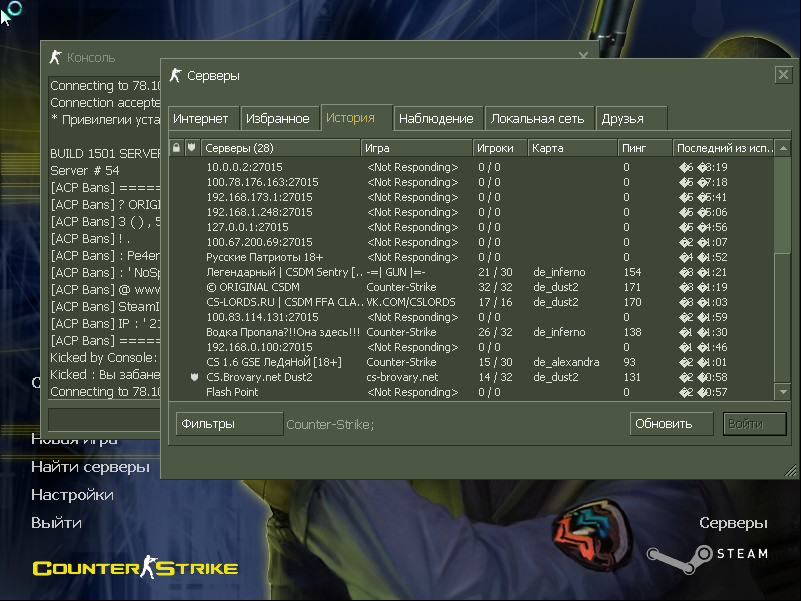The width and height of the screenshot is (801, 601).
Task: Select server 100.67.200.69:27015
Action: click(x=259, y=242)
